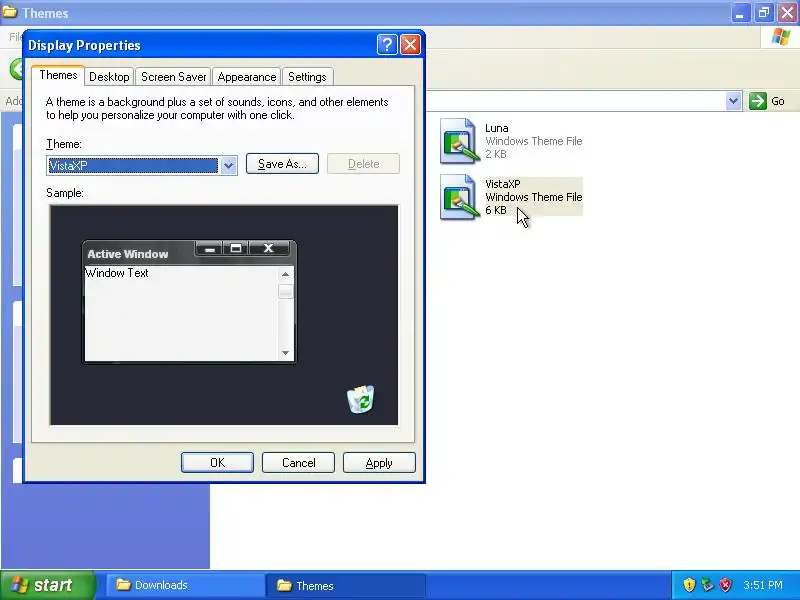Image resolution: width=800 pixels, height=600 pixels.
Task: Open the red shield alert tray icon
Action: 726,585
